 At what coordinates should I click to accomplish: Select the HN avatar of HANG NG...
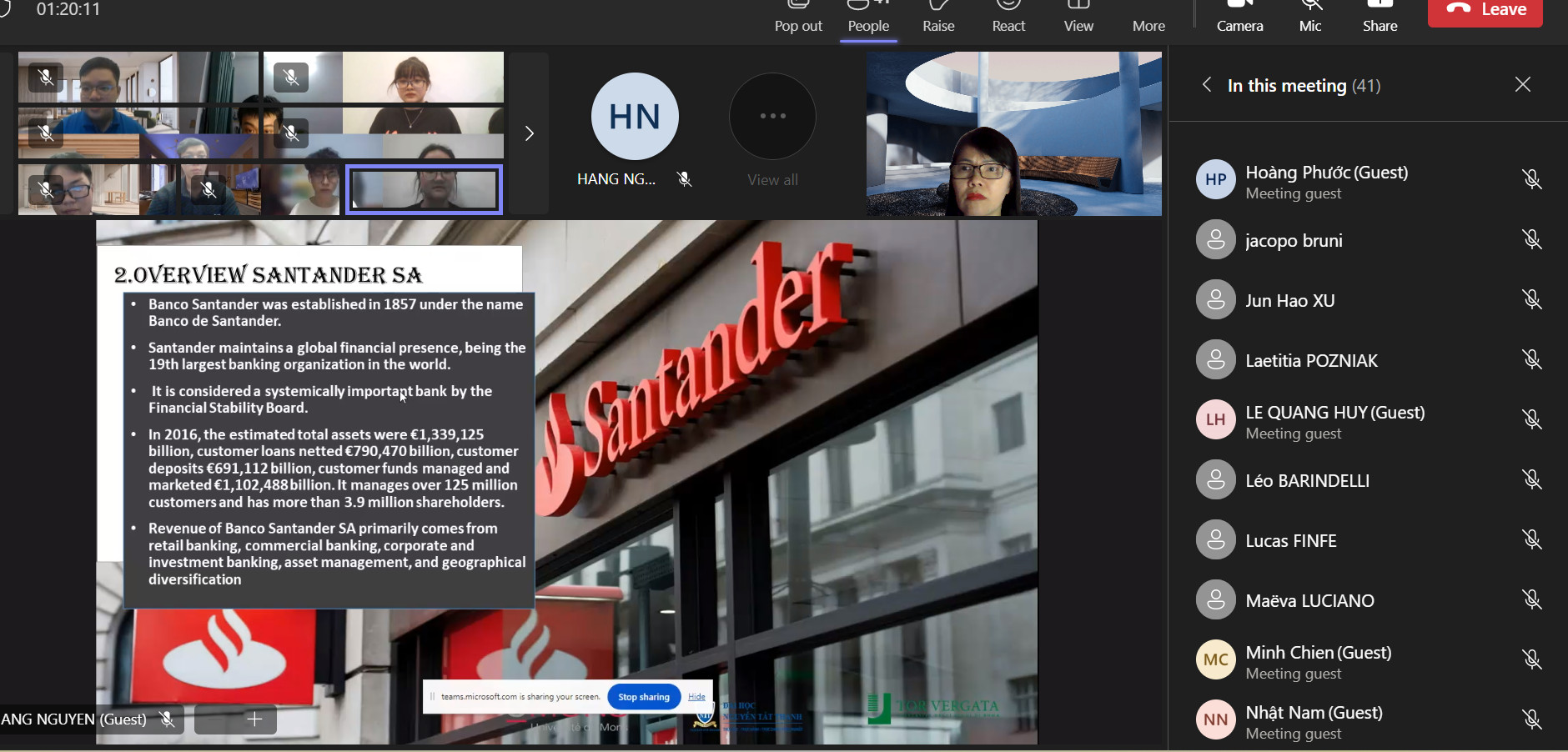(635, 116)
